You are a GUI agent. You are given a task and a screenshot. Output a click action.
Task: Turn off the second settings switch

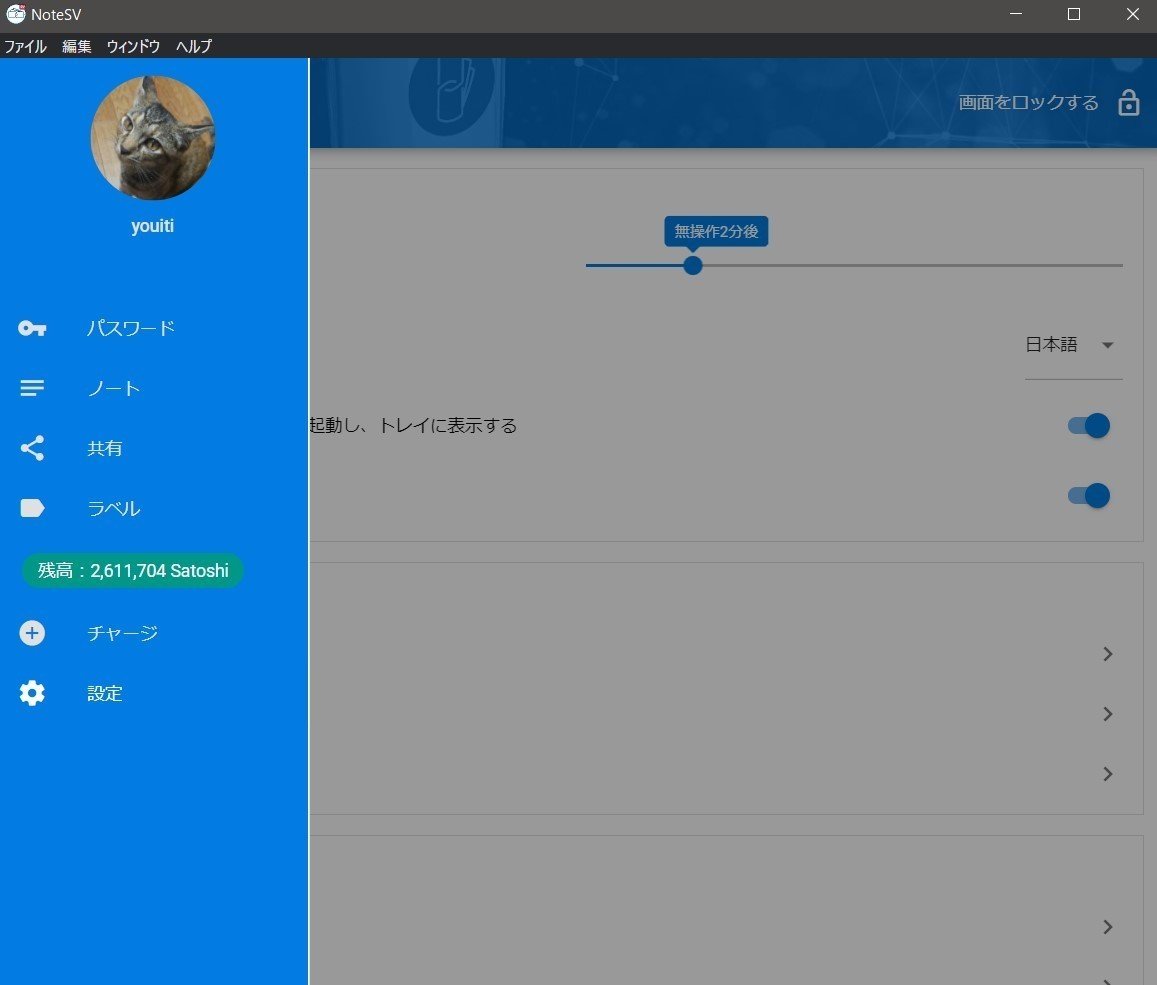coord(1087,495)
